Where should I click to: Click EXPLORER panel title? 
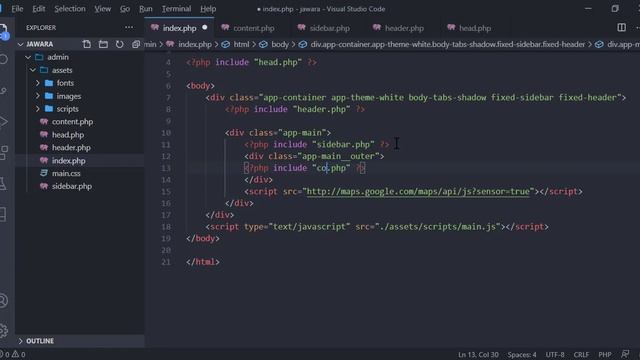(x=41, y=27)
